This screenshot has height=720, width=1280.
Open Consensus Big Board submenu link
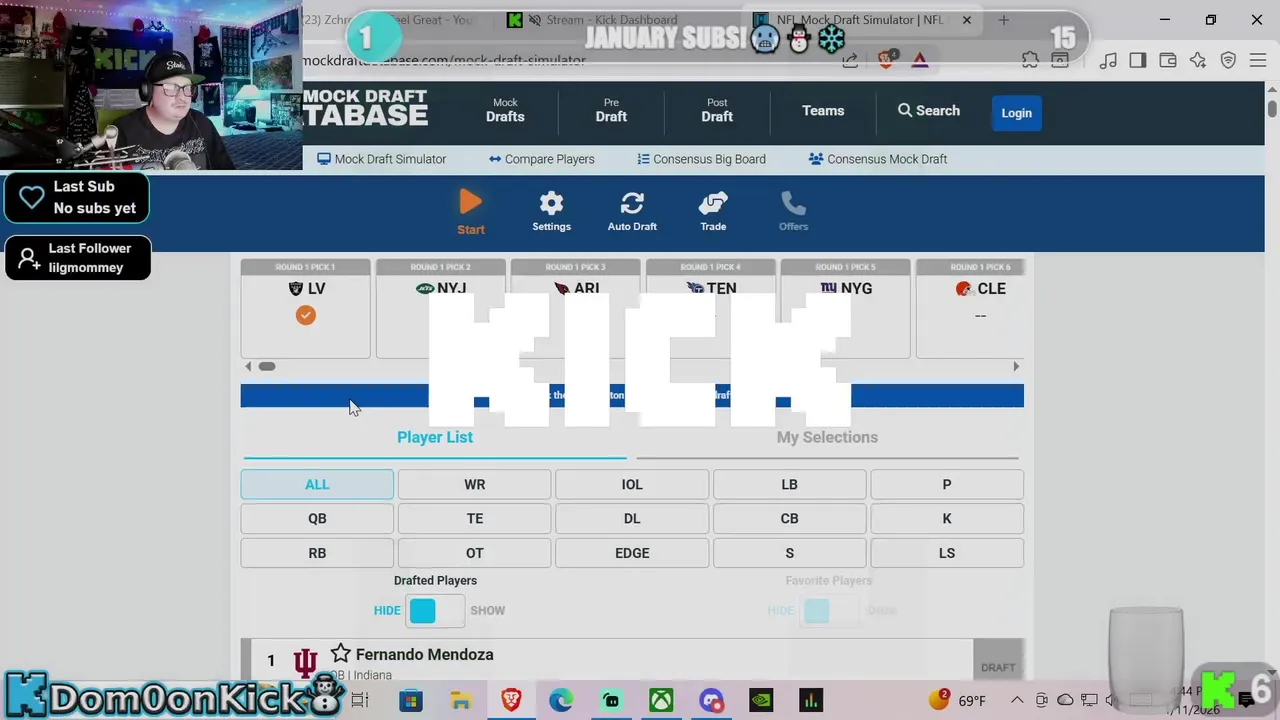tap(701, 159)
